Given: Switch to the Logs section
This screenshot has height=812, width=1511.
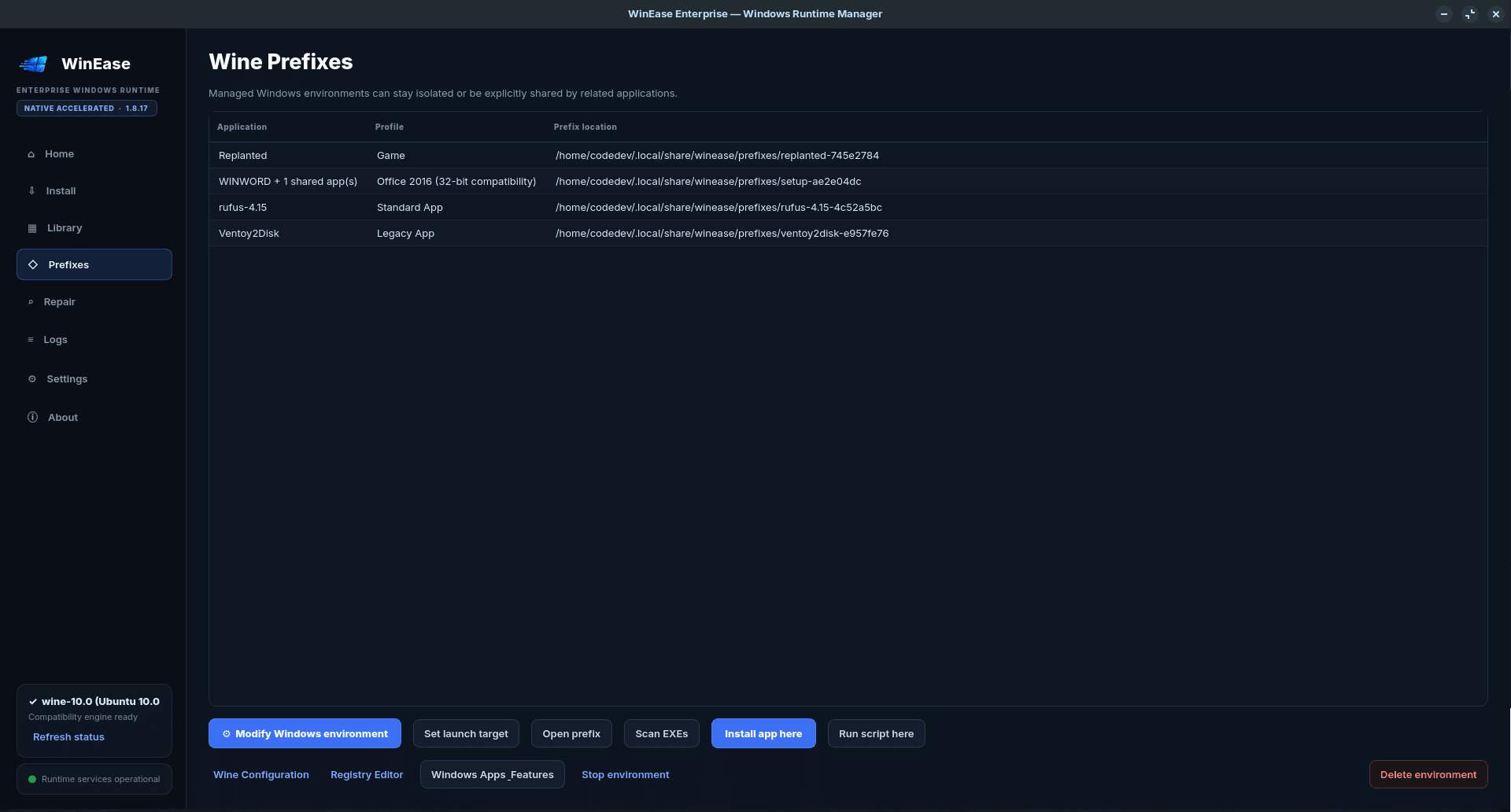Looking at the screenshot, I should 94,340.
